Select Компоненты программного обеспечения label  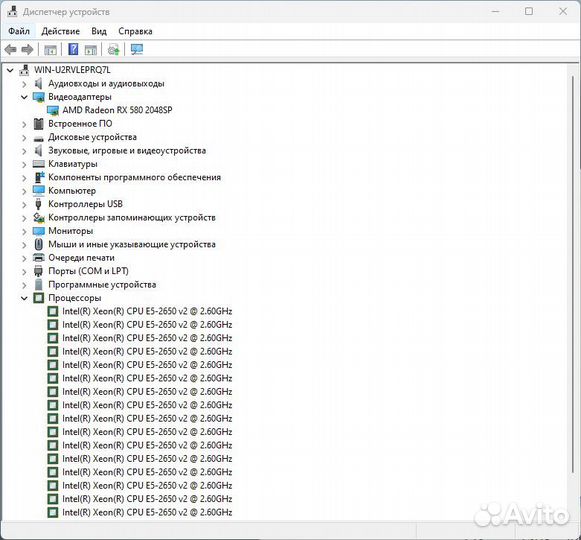(135, 178)
